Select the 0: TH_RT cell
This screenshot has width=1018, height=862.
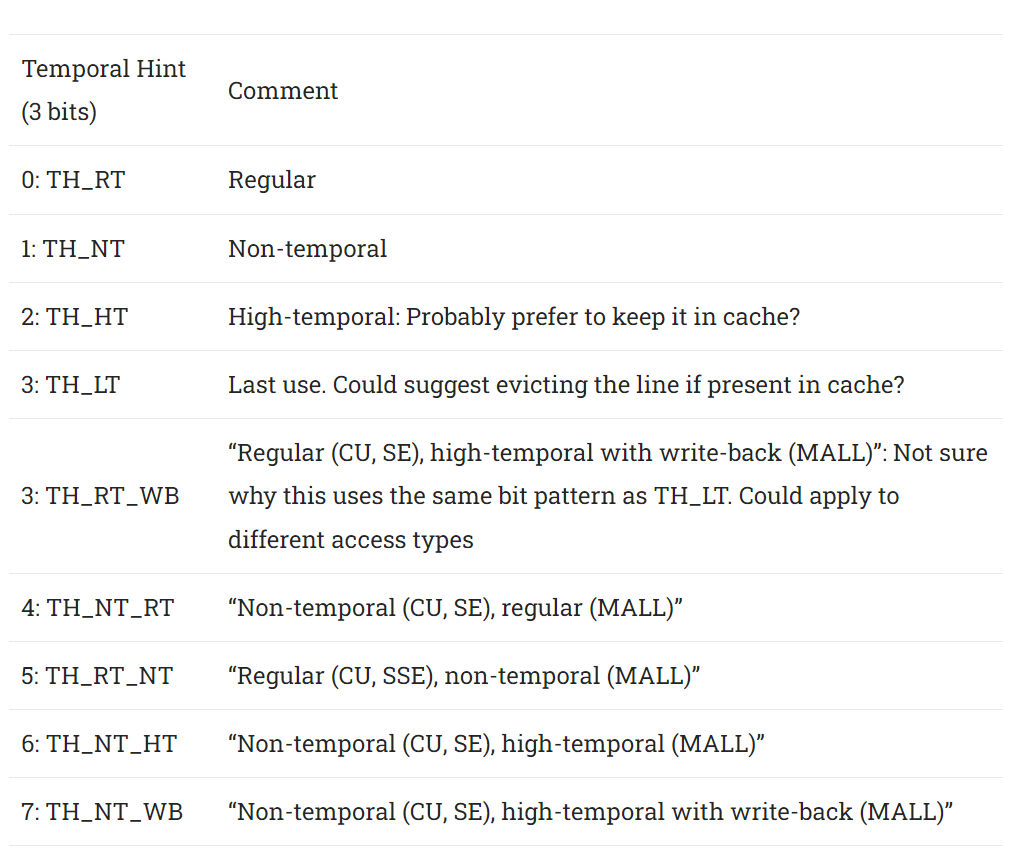(73, 180)
